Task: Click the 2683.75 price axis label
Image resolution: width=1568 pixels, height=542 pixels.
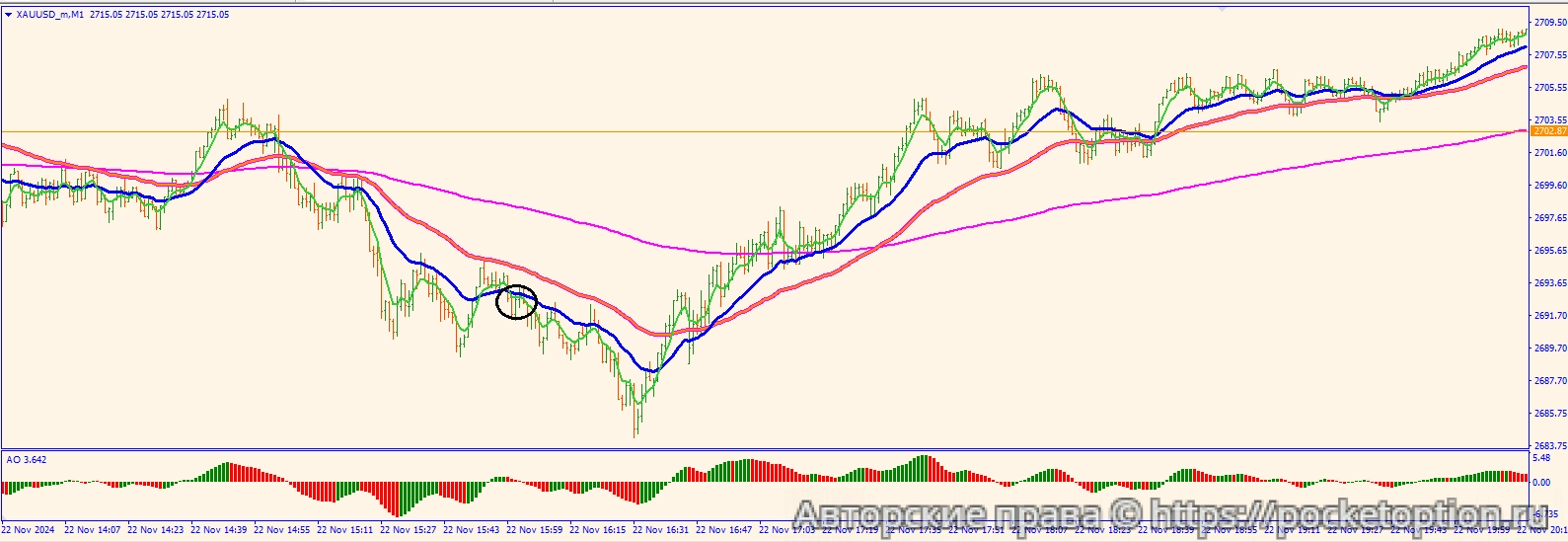Action: [1547, 446]
